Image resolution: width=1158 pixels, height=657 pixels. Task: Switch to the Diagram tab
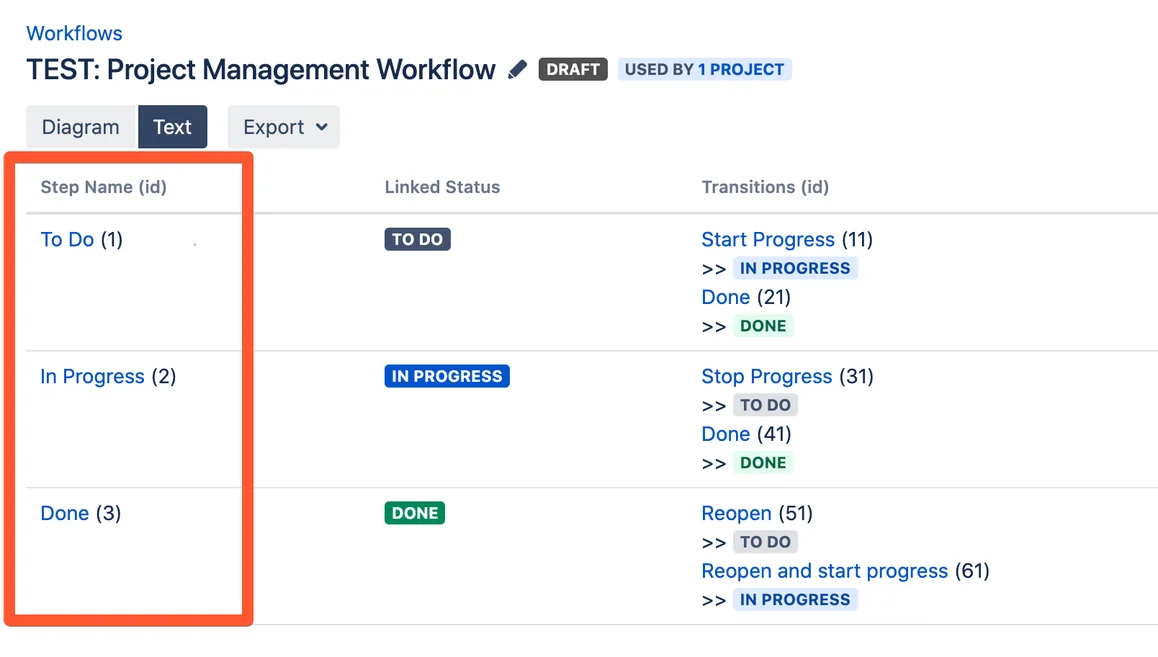tap(81, 127)
